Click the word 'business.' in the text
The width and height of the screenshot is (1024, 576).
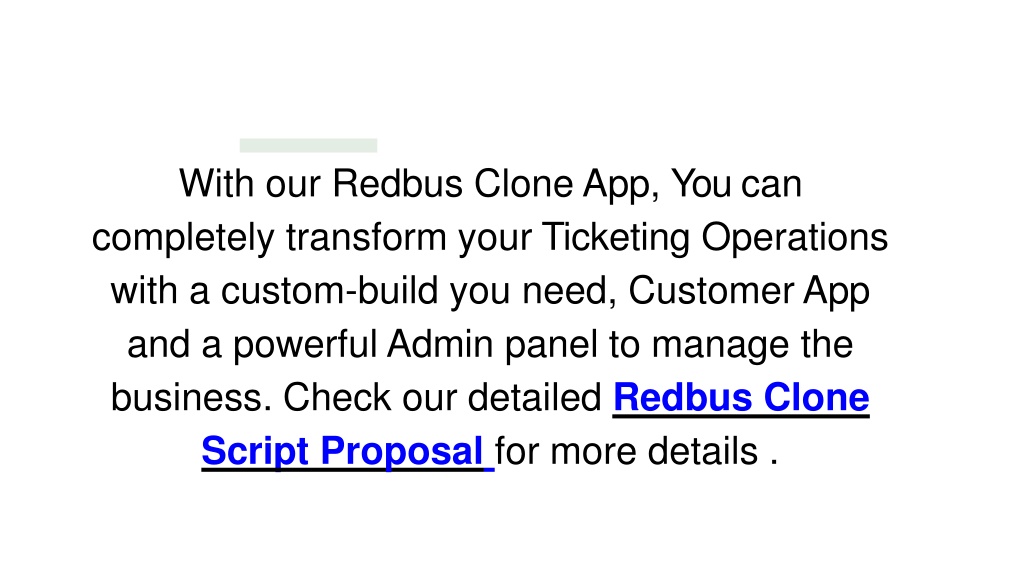point(191,398)
